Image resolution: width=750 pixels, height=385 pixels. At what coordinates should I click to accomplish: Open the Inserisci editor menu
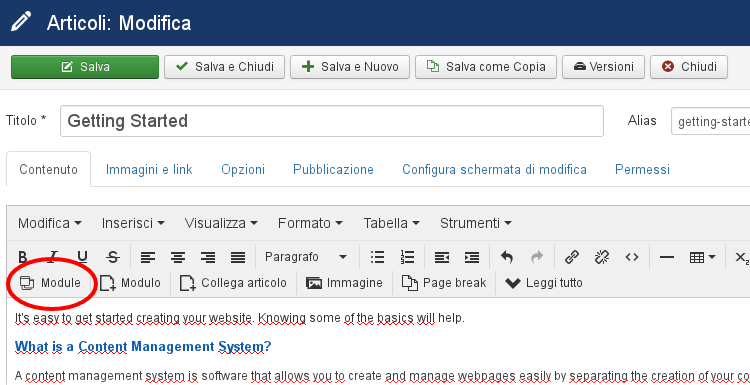pyautogui.click(x=133, y=223)
